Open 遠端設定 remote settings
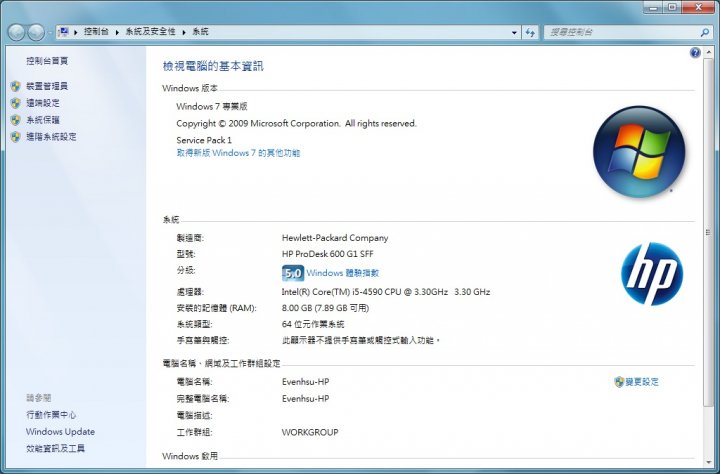The width and height of the screenshot is (720, 474). click(x=43, y=103)
